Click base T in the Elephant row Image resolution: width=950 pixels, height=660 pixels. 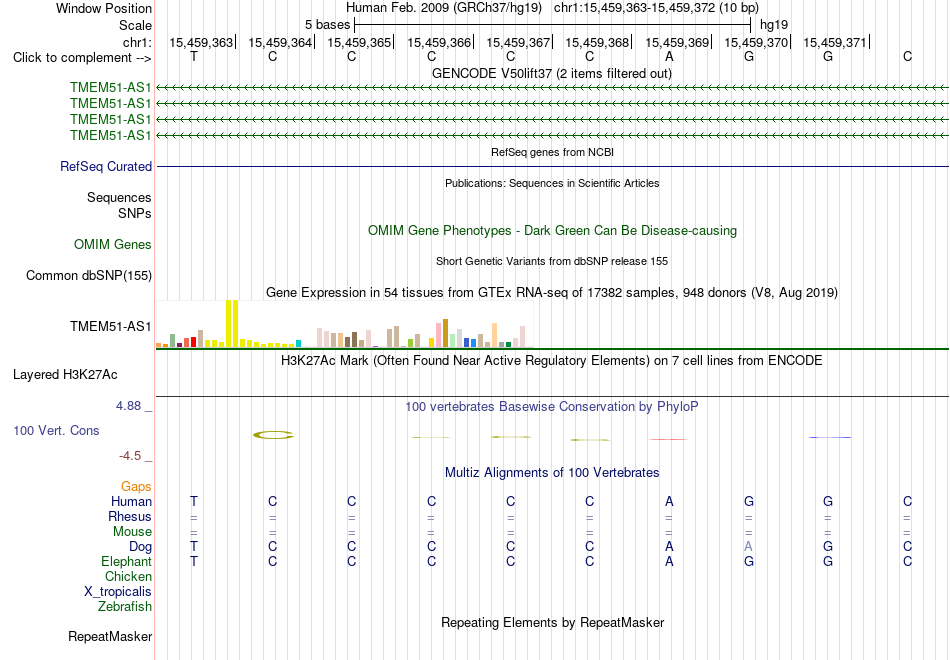click(194, 561)
